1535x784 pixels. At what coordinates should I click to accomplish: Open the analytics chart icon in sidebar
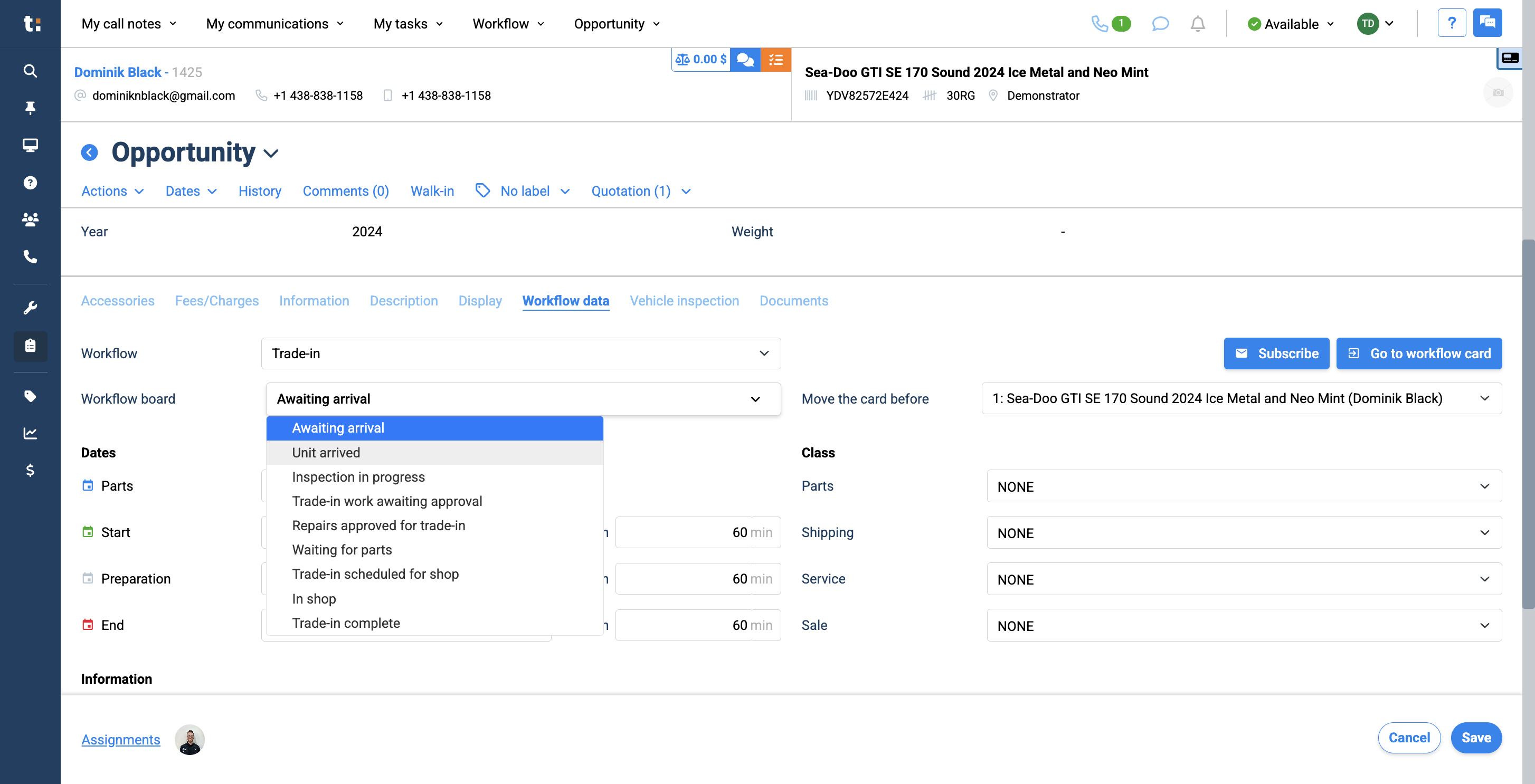pos(30,433)
